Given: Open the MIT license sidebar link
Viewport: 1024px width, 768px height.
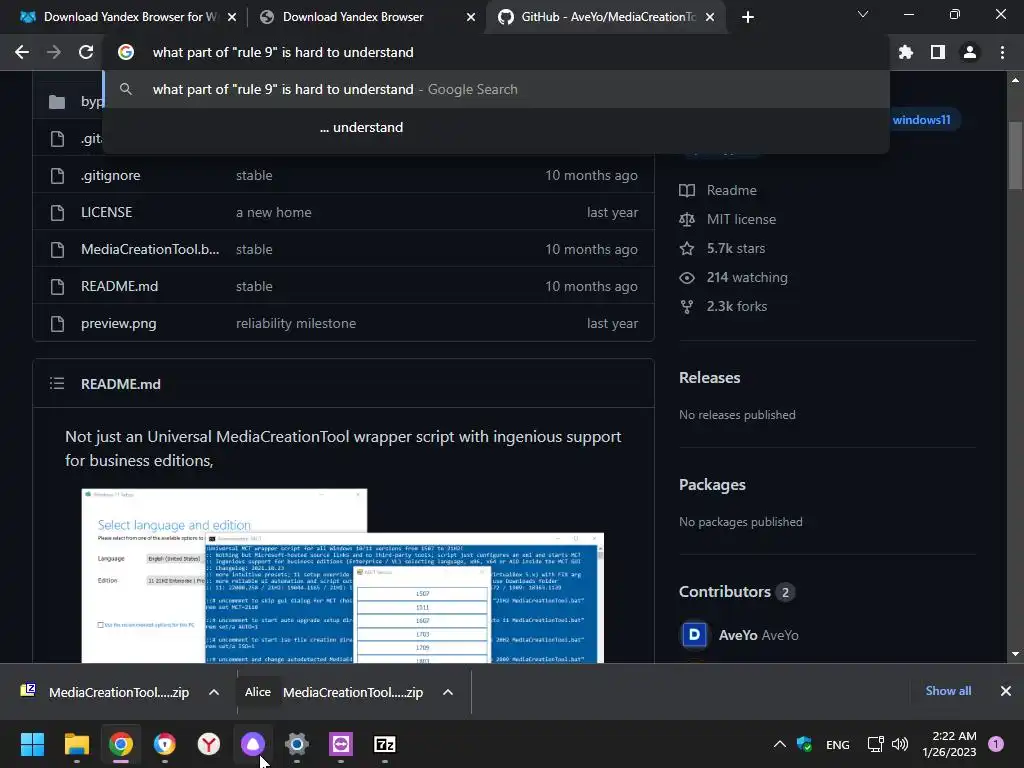Looking at the screenshot, I should (x=741, y=219).
